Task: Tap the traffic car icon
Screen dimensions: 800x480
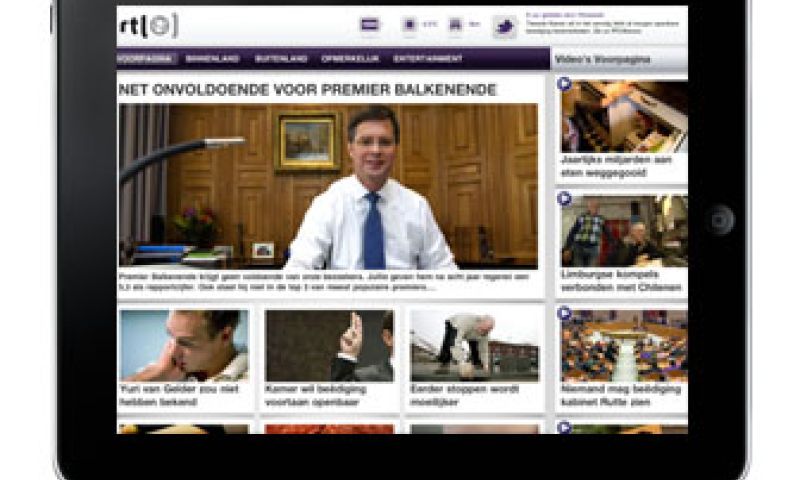Action: (x=455, y=24)
